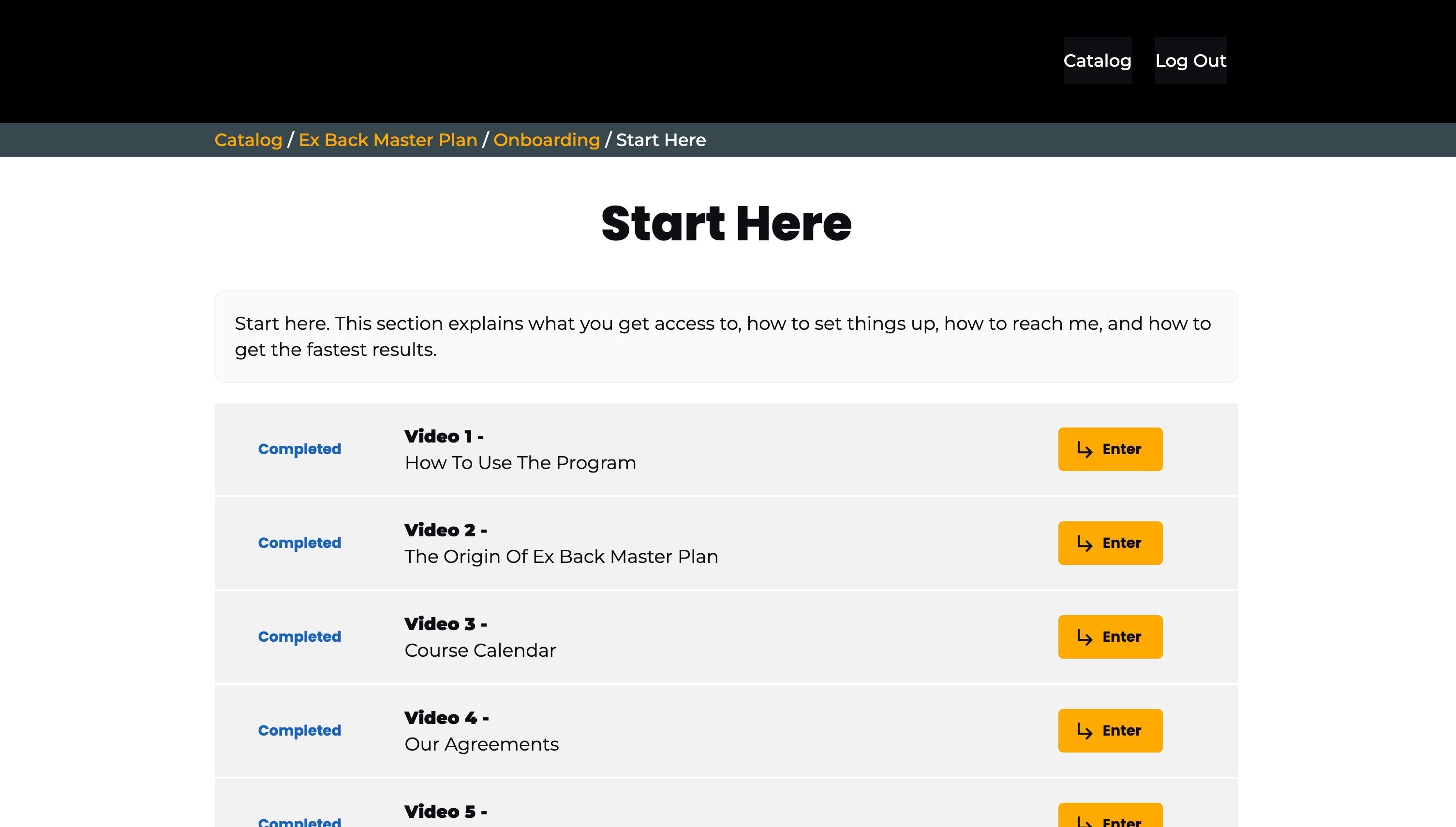This screenshot has width=1456, height=827.
Task: Select the Video 2 lesson title
Action: (x=561, y=556)
